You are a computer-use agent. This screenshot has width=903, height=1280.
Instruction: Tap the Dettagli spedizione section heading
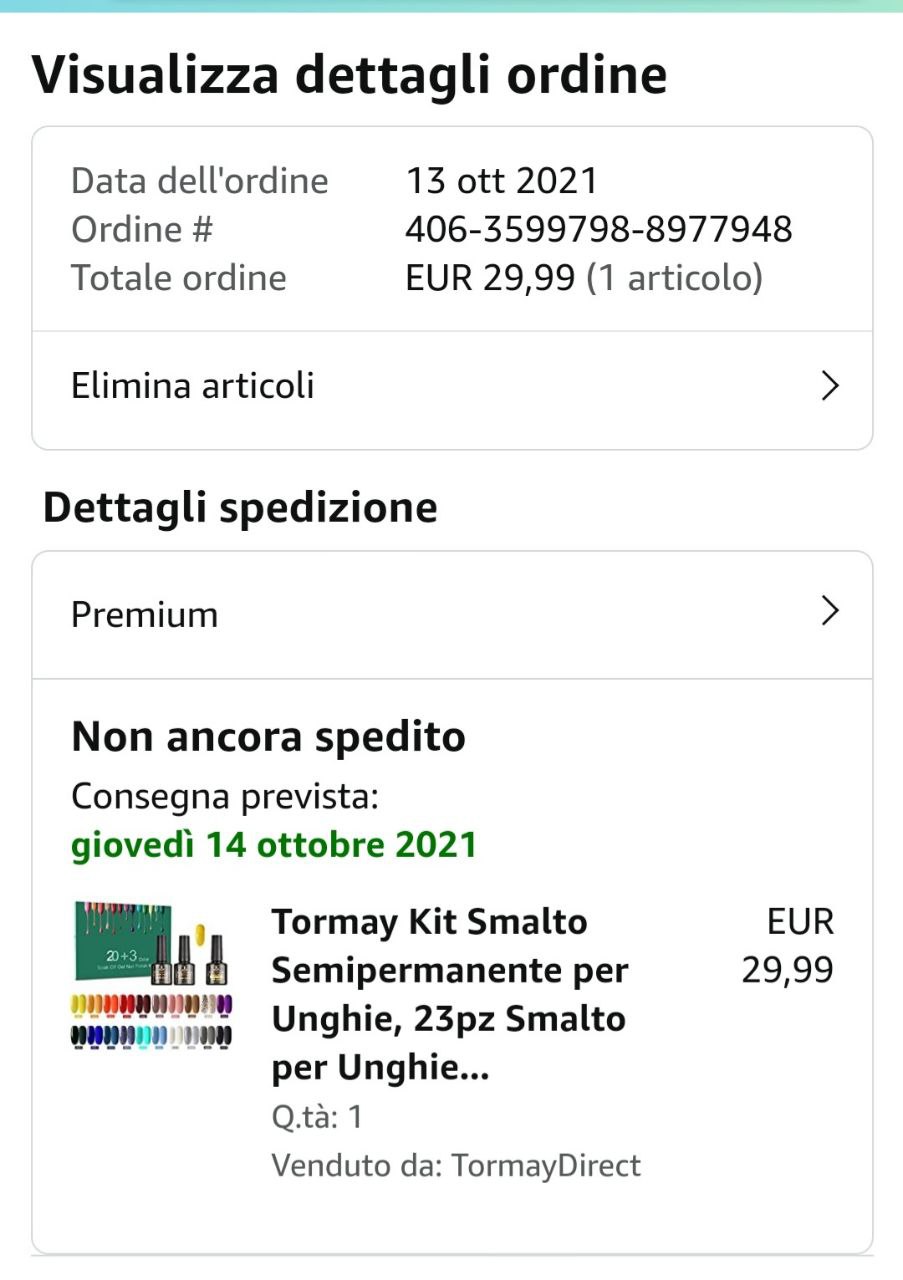(240, 508)
